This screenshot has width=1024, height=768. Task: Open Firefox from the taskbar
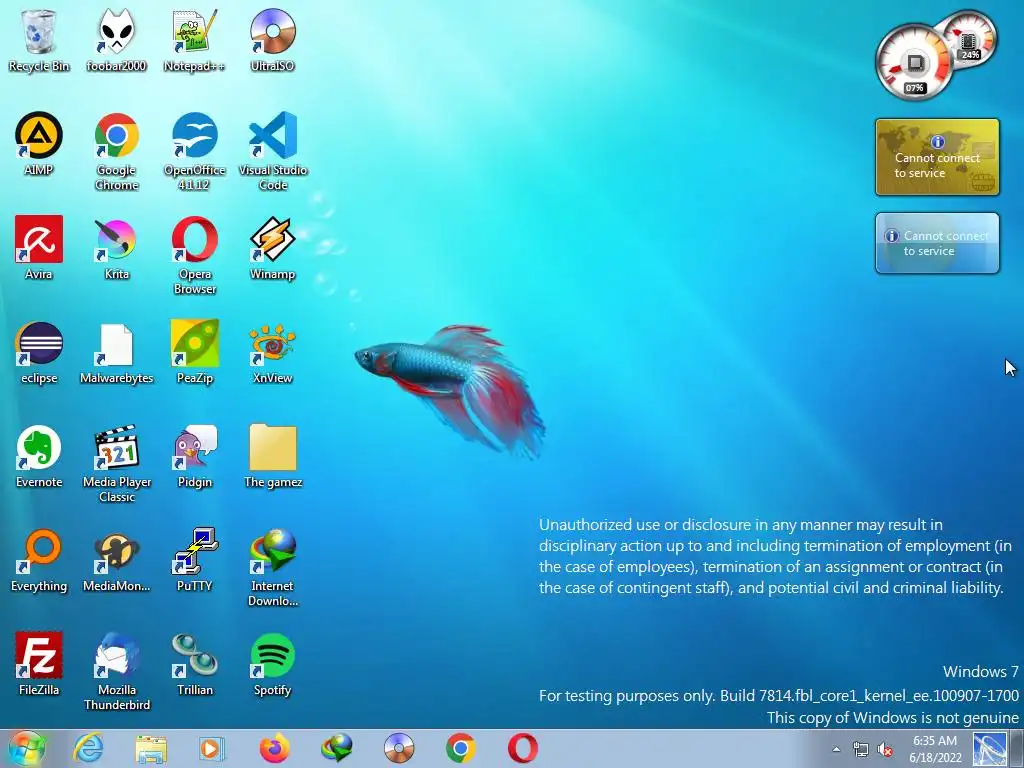tap(274, 748)
